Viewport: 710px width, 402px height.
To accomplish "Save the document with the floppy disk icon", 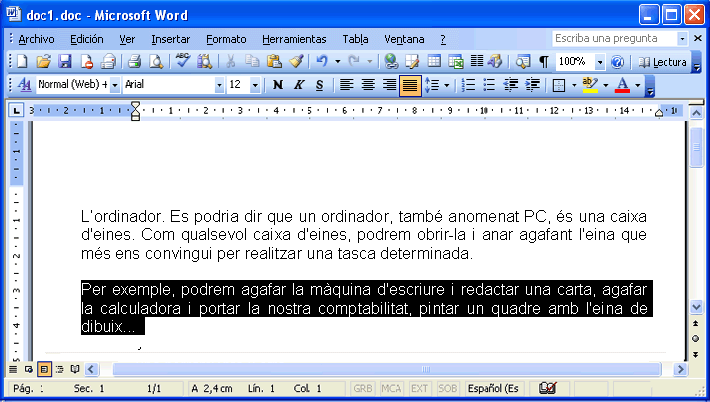I will point(65,61).
